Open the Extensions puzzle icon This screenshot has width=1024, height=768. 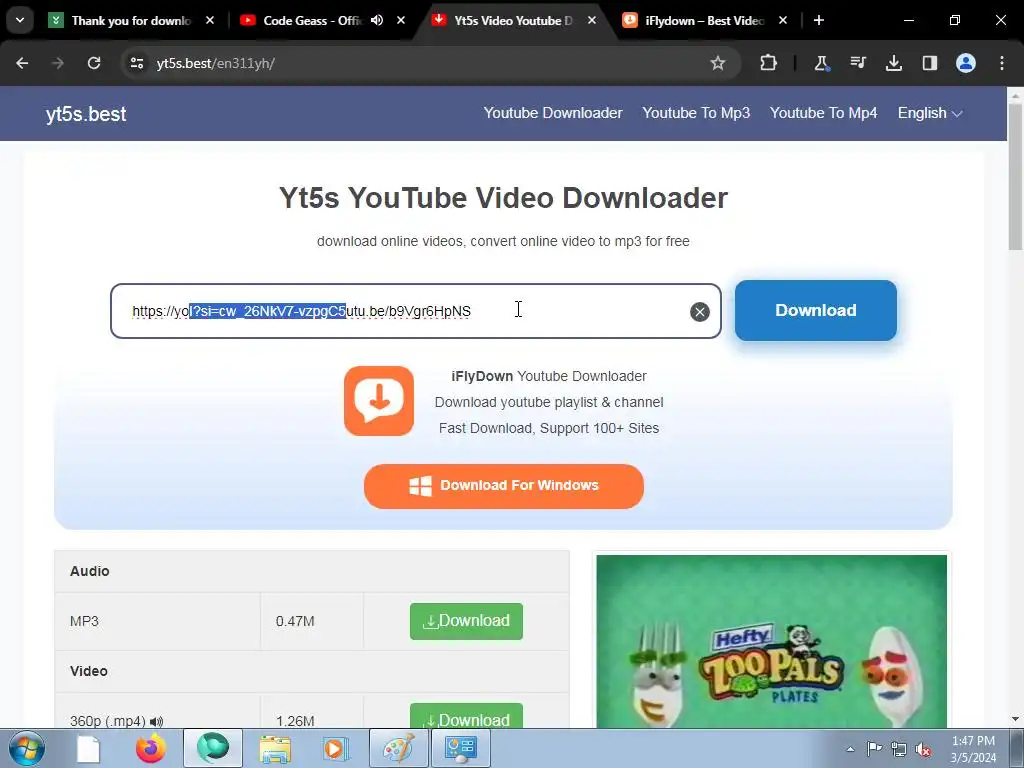769,63
